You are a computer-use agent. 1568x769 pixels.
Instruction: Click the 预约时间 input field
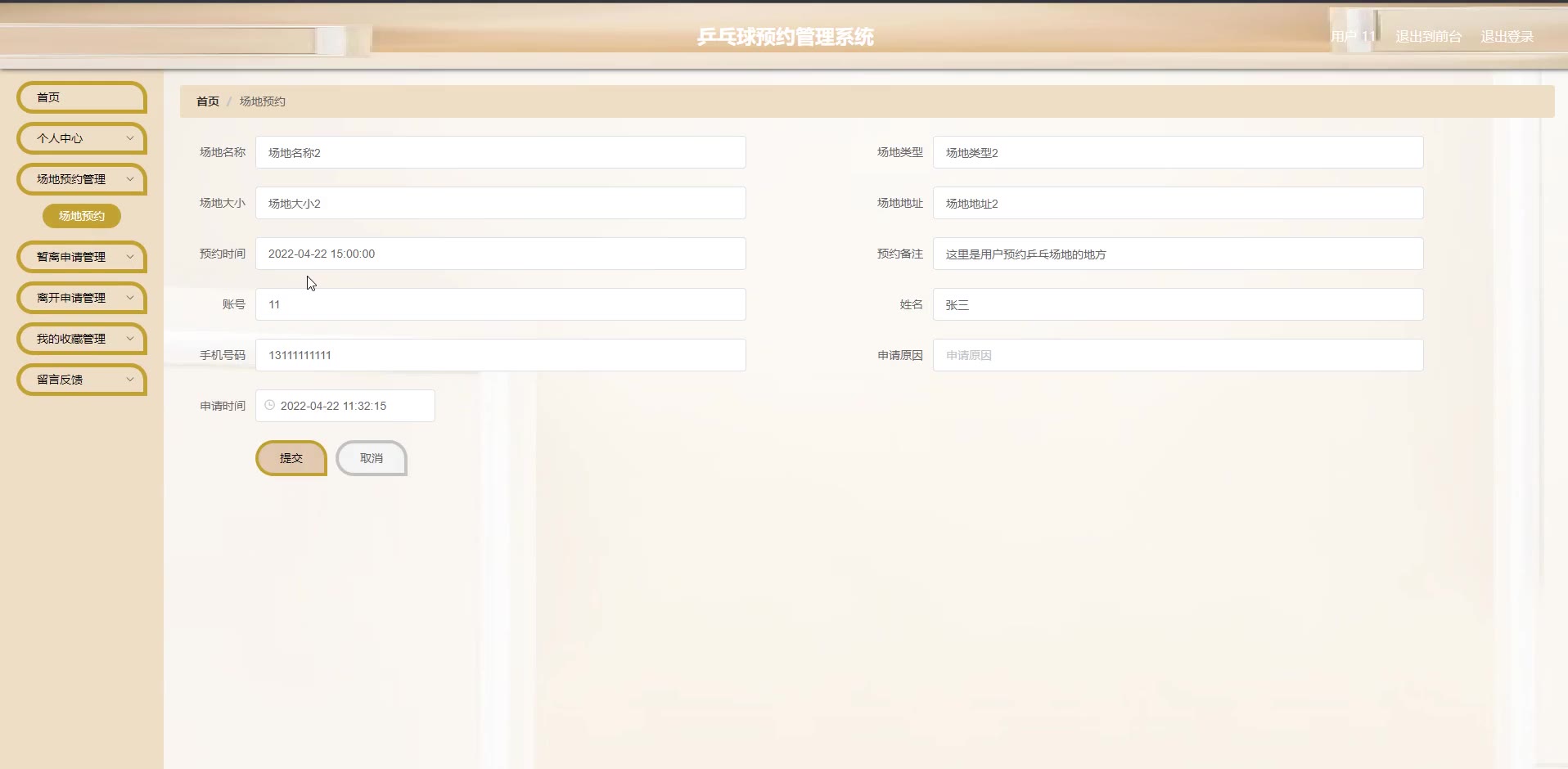point(501,254)
